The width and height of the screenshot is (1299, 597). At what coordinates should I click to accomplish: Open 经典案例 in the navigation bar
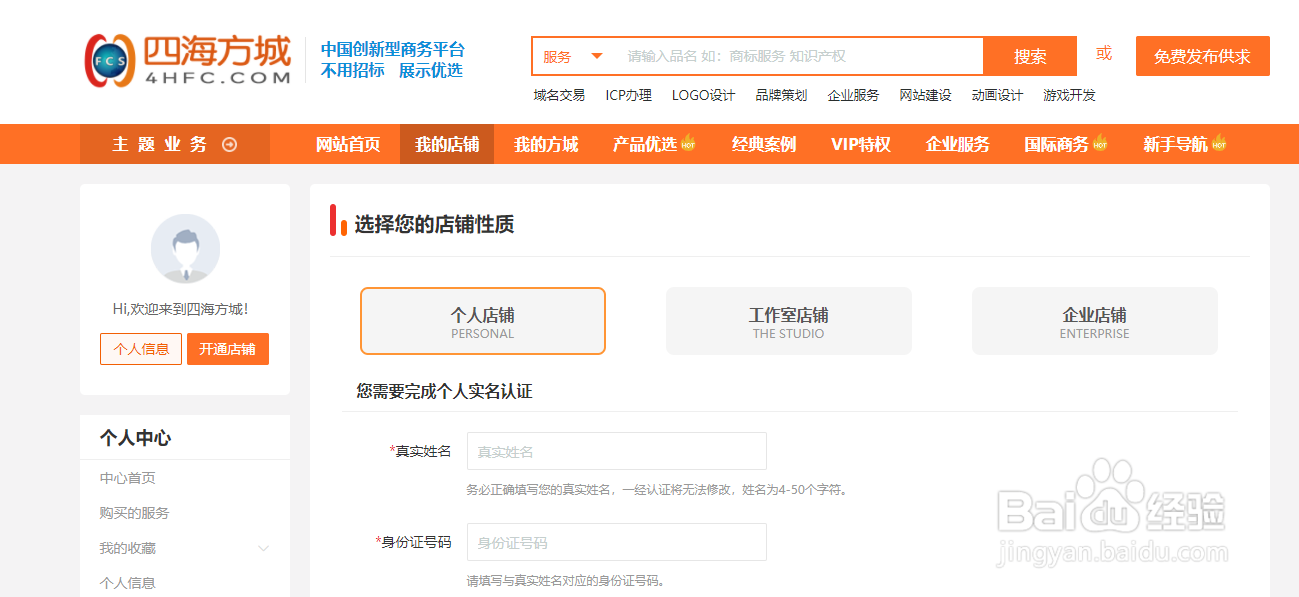click(x=764, y=144)
